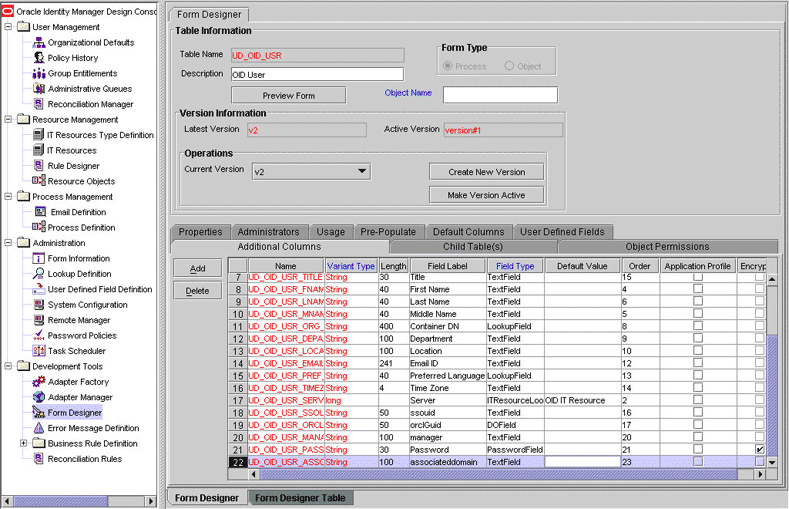Click the Organizational Defaults icon

coord(39,43)
